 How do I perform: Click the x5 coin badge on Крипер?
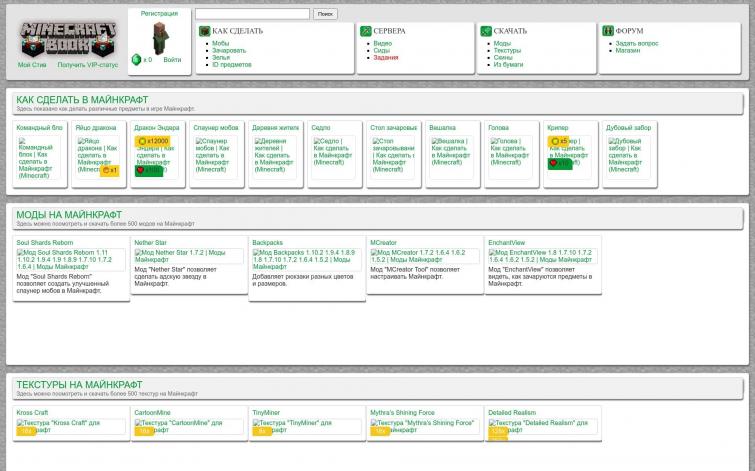click(x=558, y=141)
